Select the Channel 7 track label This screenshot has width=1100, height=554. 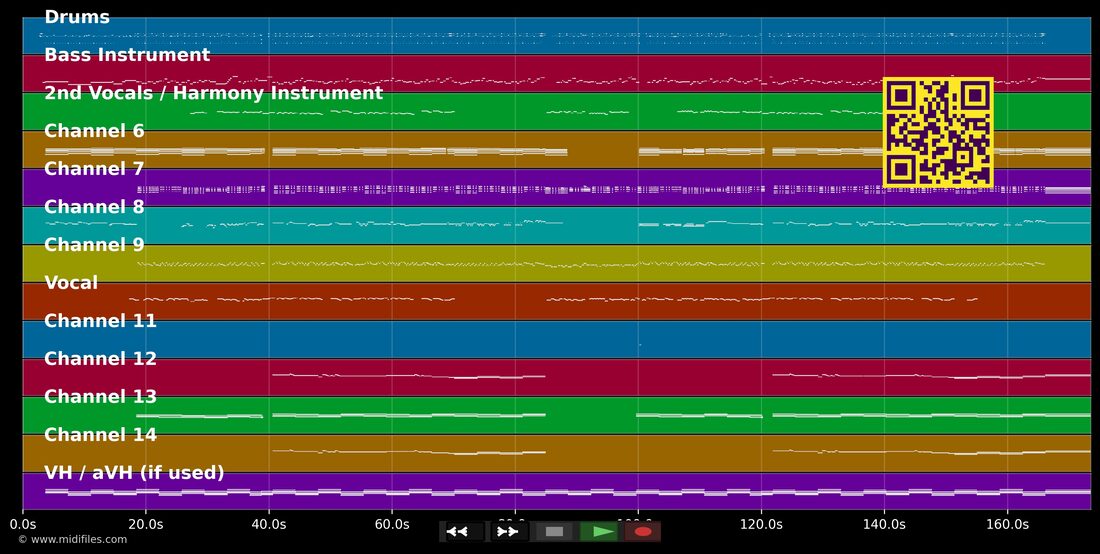click(x=94, y=168)
